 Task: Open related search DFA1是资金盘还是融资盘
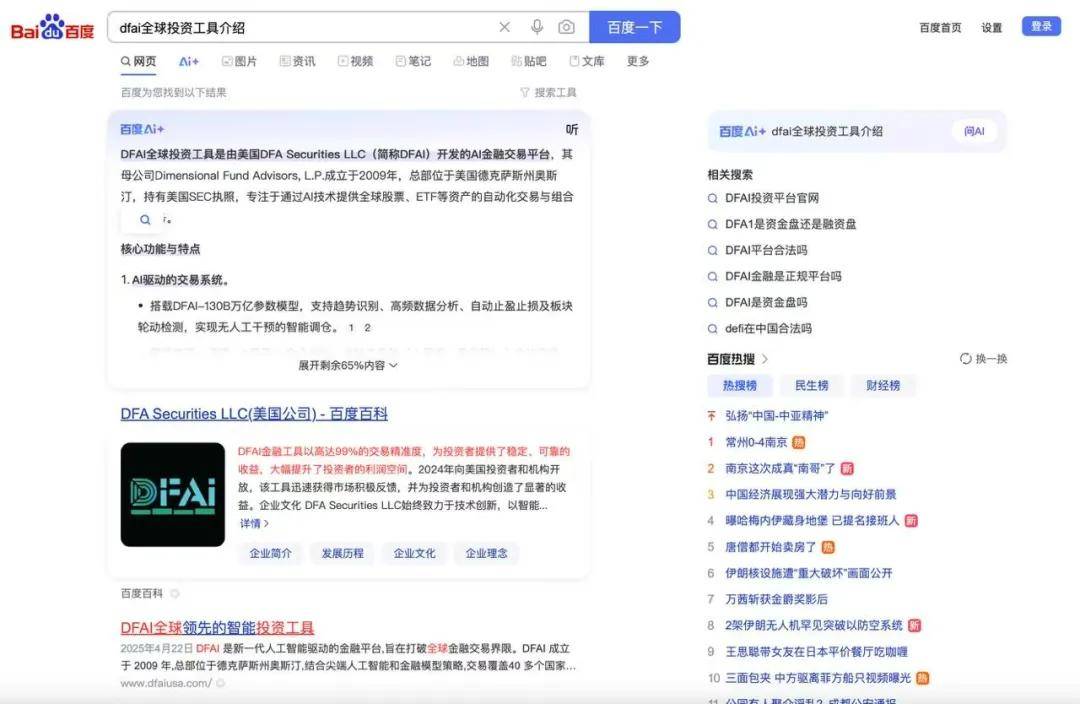tap(790, 224)
